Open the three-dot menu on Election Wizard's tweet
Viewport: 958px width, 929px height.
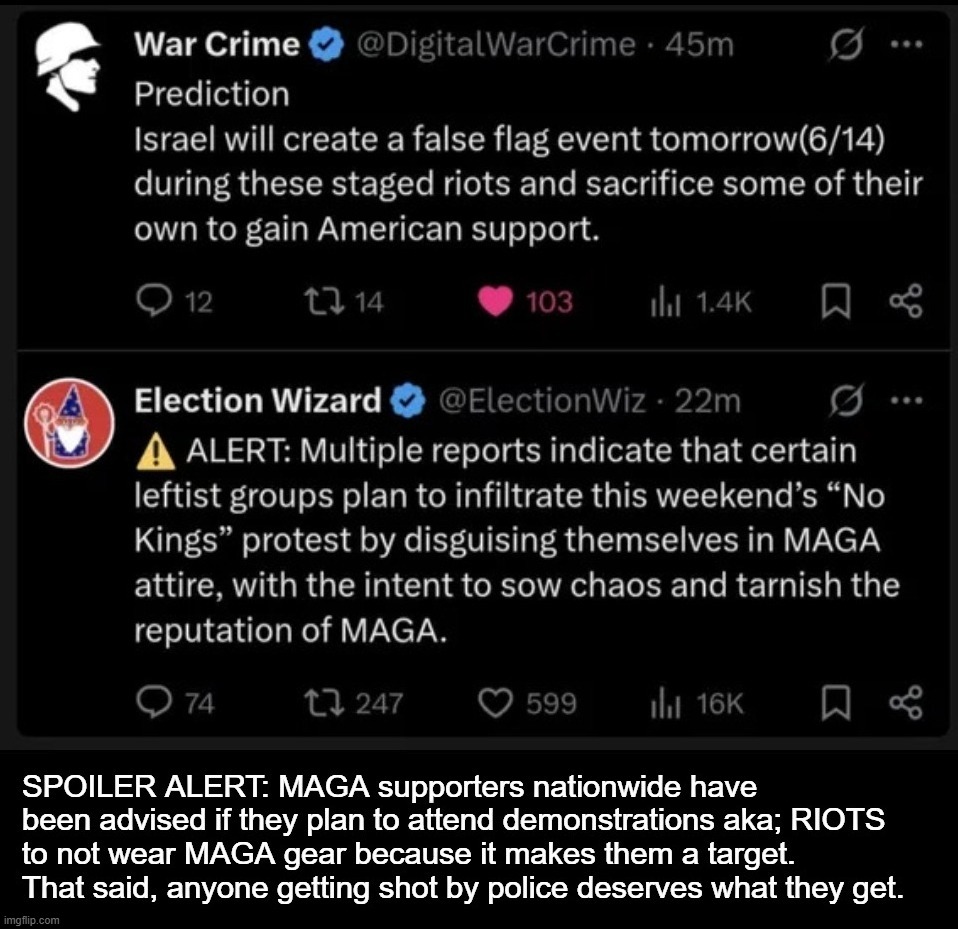pyautogui.click(x=908, y=400)
